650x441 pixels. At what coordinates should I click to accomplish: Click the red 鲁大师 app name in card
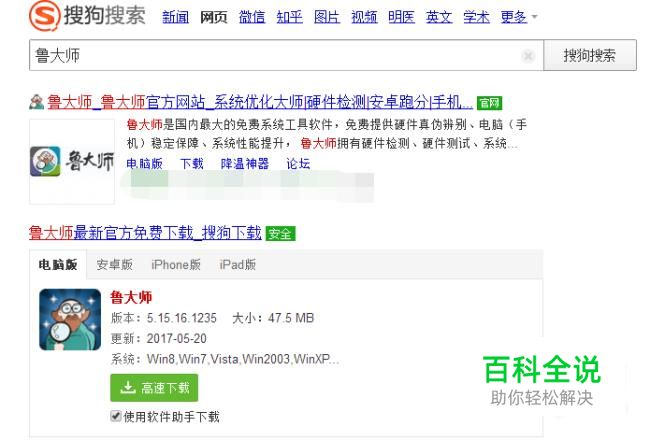pos(131,297)
